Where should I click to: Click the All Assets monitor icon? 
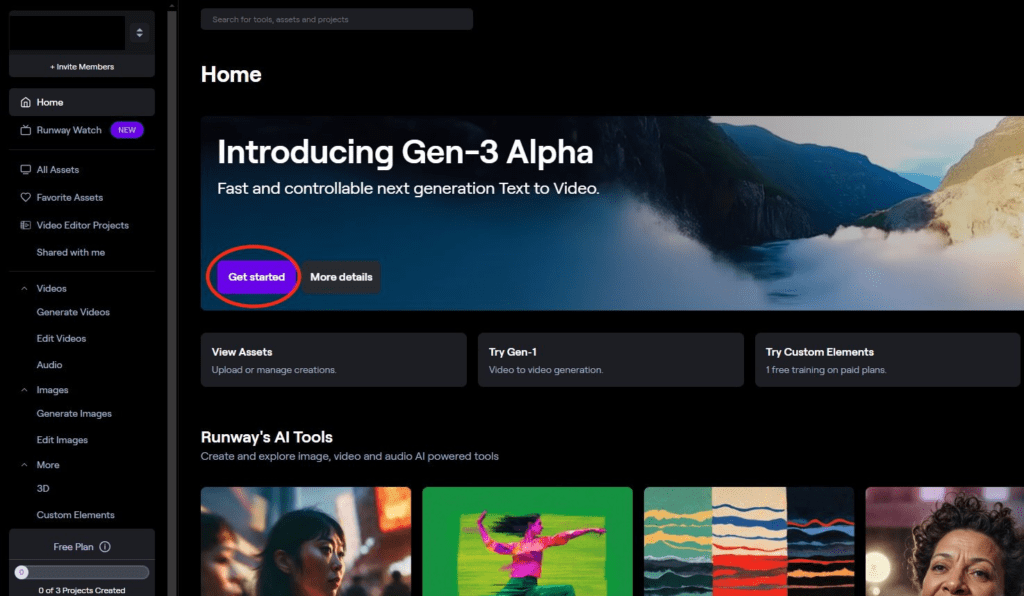tap(25, 170)
